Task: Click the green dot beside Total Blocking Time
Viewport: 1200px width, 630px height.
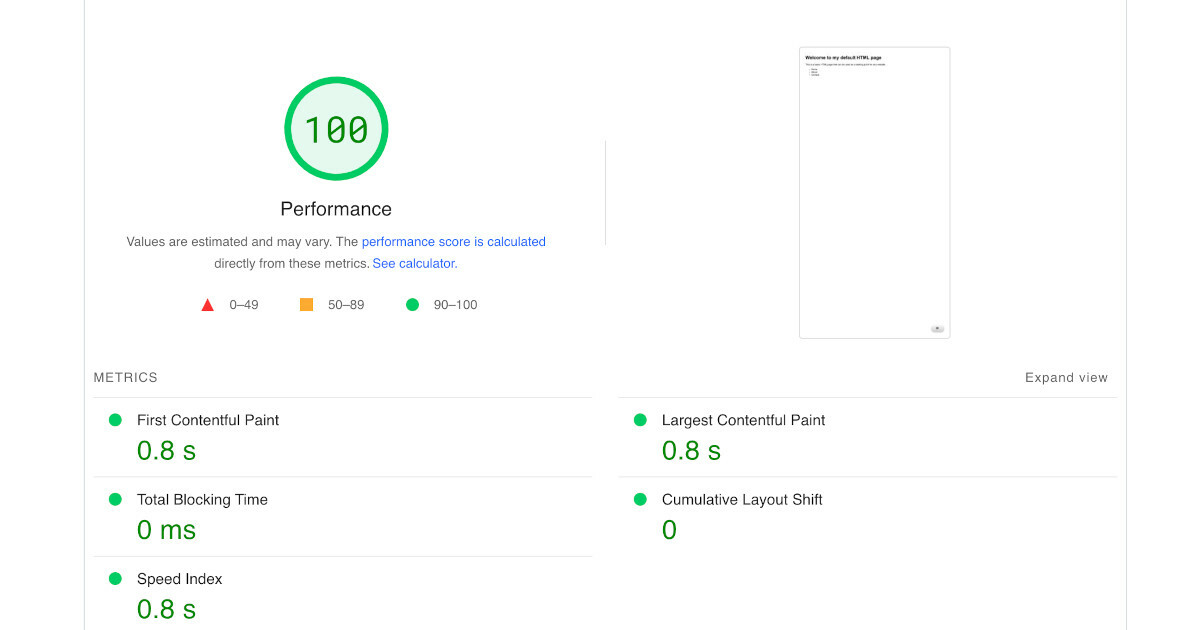Action: pyautogui.click(x=114, y=499)
